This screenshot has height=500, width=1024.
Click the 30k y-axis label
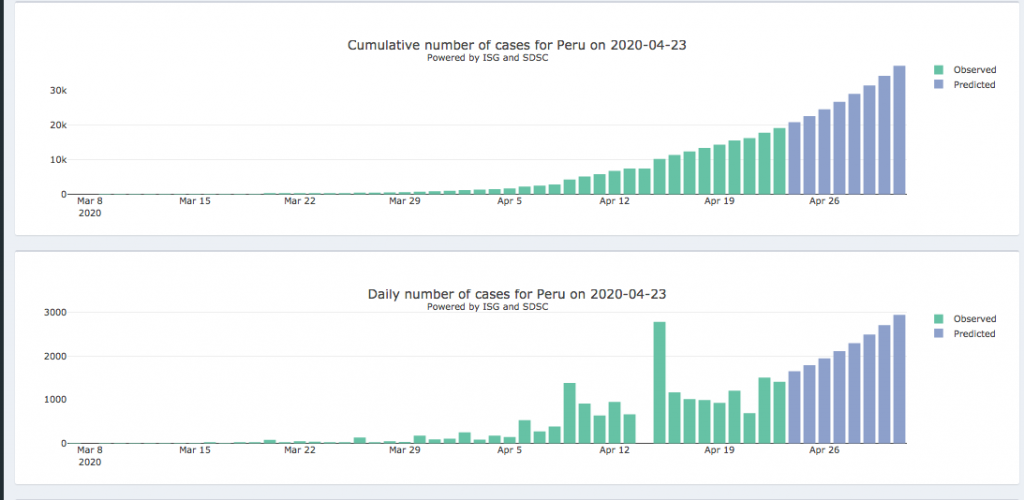[59, 91]
